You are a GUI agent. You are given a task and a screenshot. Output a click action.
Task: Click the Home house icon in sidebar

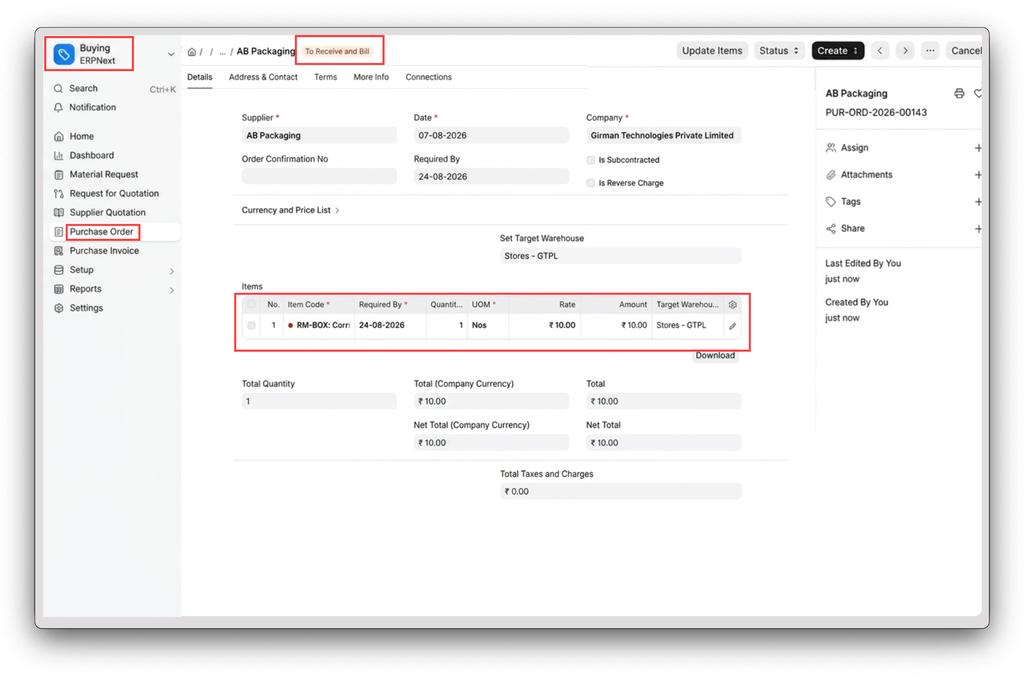(x=59, y=137)
